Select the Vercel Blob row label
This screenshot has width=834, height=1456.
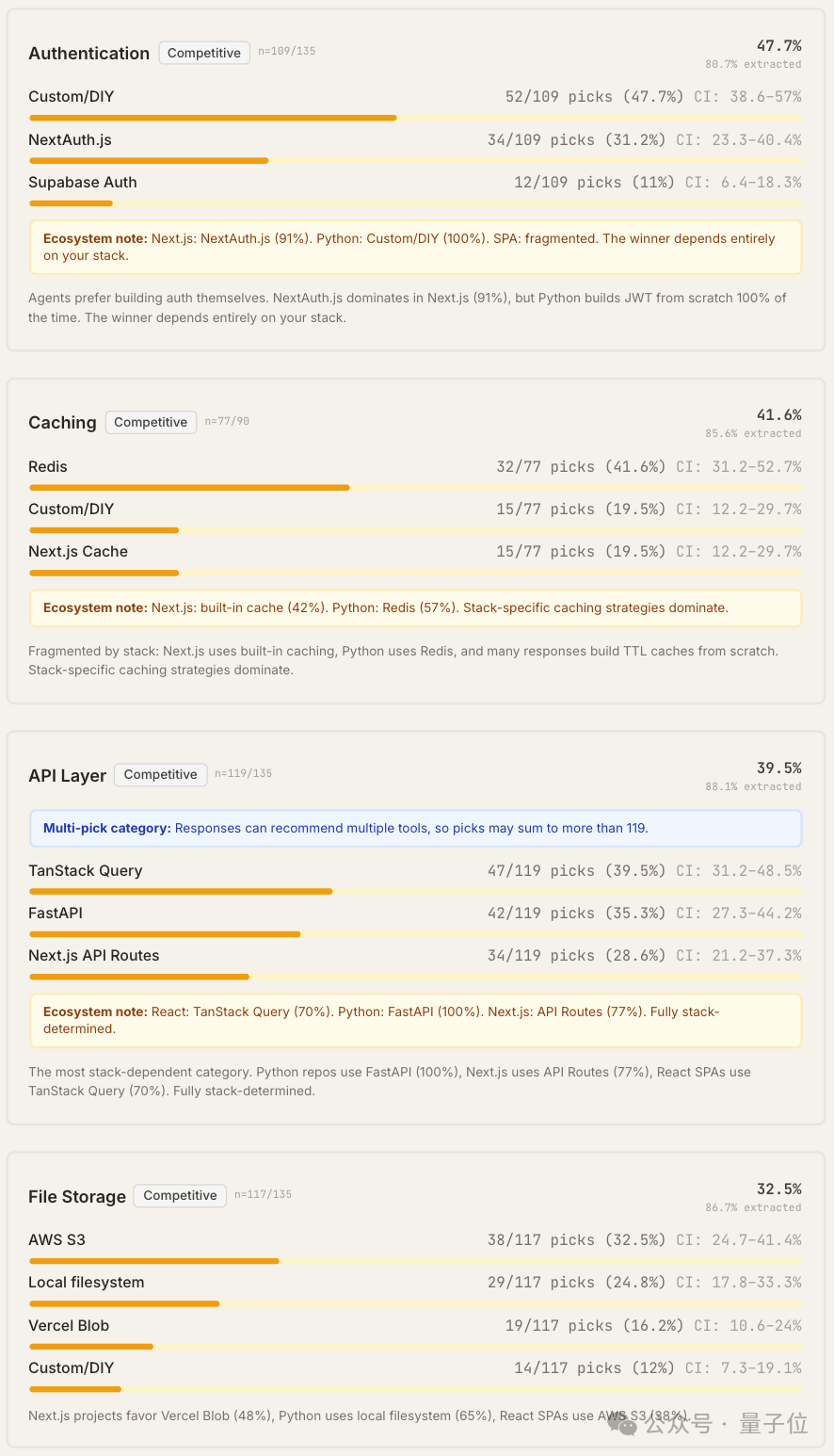(x=69, y=1325)
